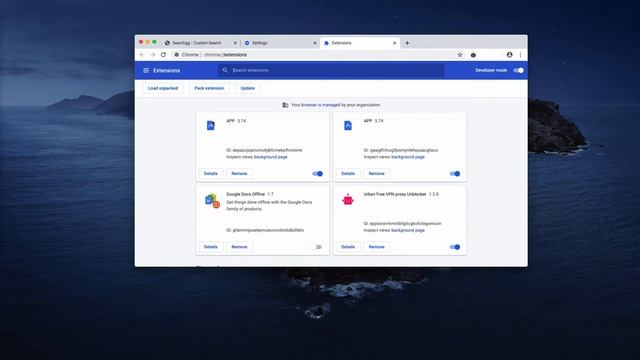Close the Searchgg - Custom Search tab

pyautogui.click(x=235, y=43)
